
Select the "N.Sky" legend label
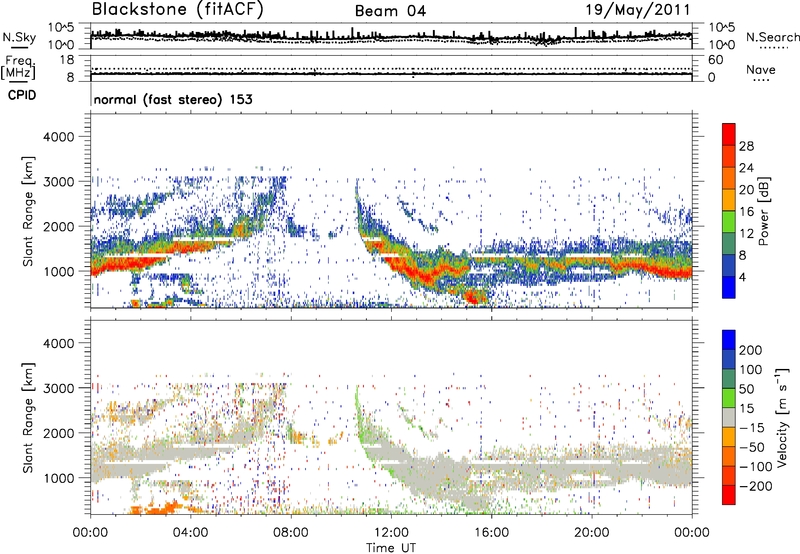[x=19, y=37]
